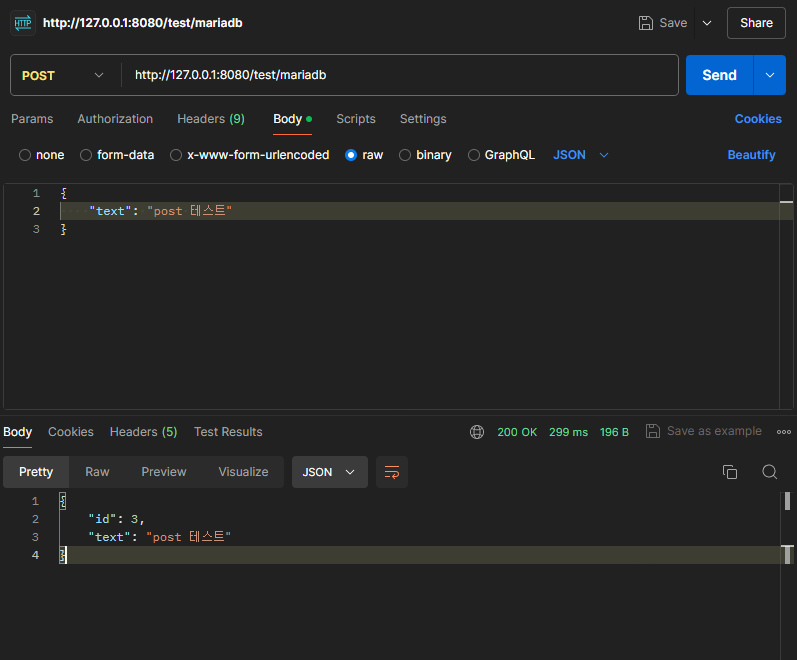The image size is (797, 660).
Task: Toggle the response line wrap icon
Action: 392,472
